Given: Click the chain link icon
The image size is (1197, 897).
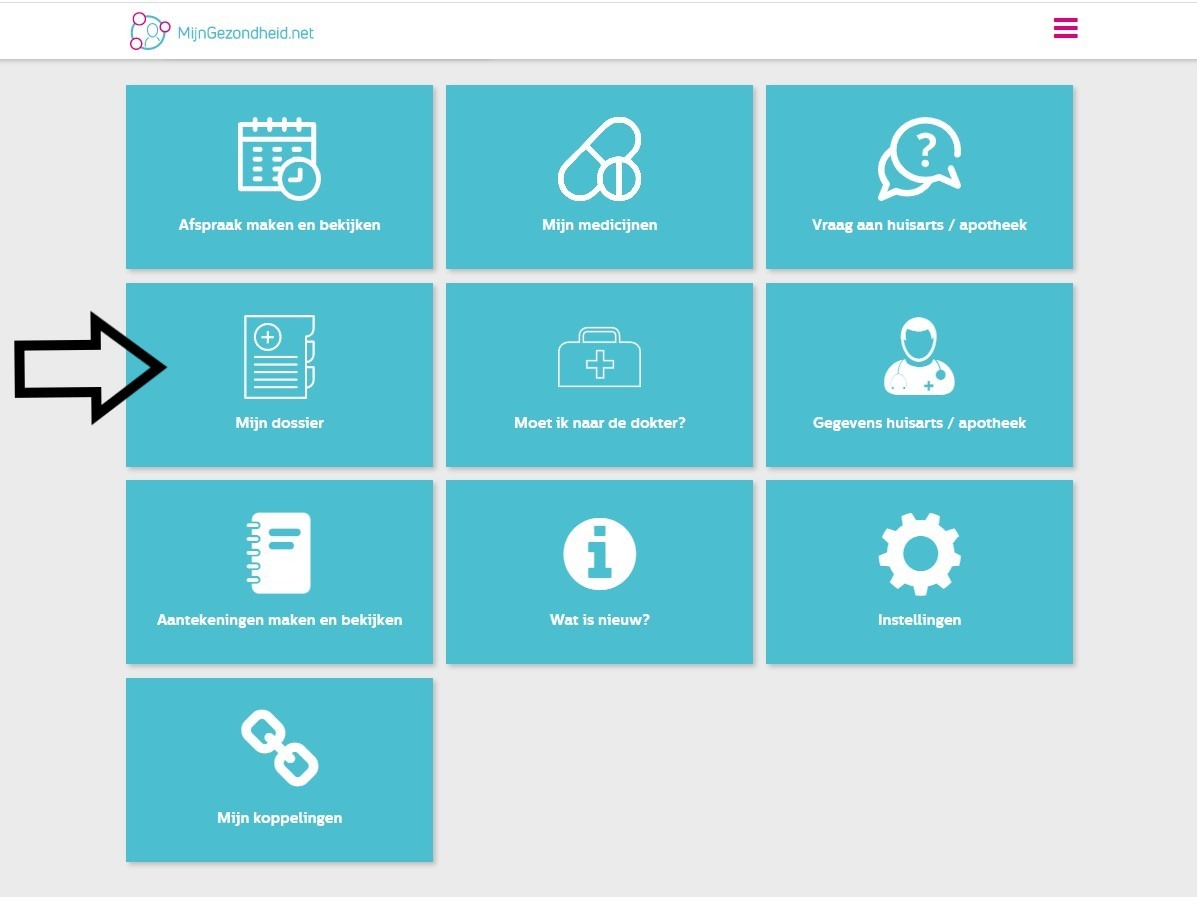Looking at the screenshot, I should 279,748.
